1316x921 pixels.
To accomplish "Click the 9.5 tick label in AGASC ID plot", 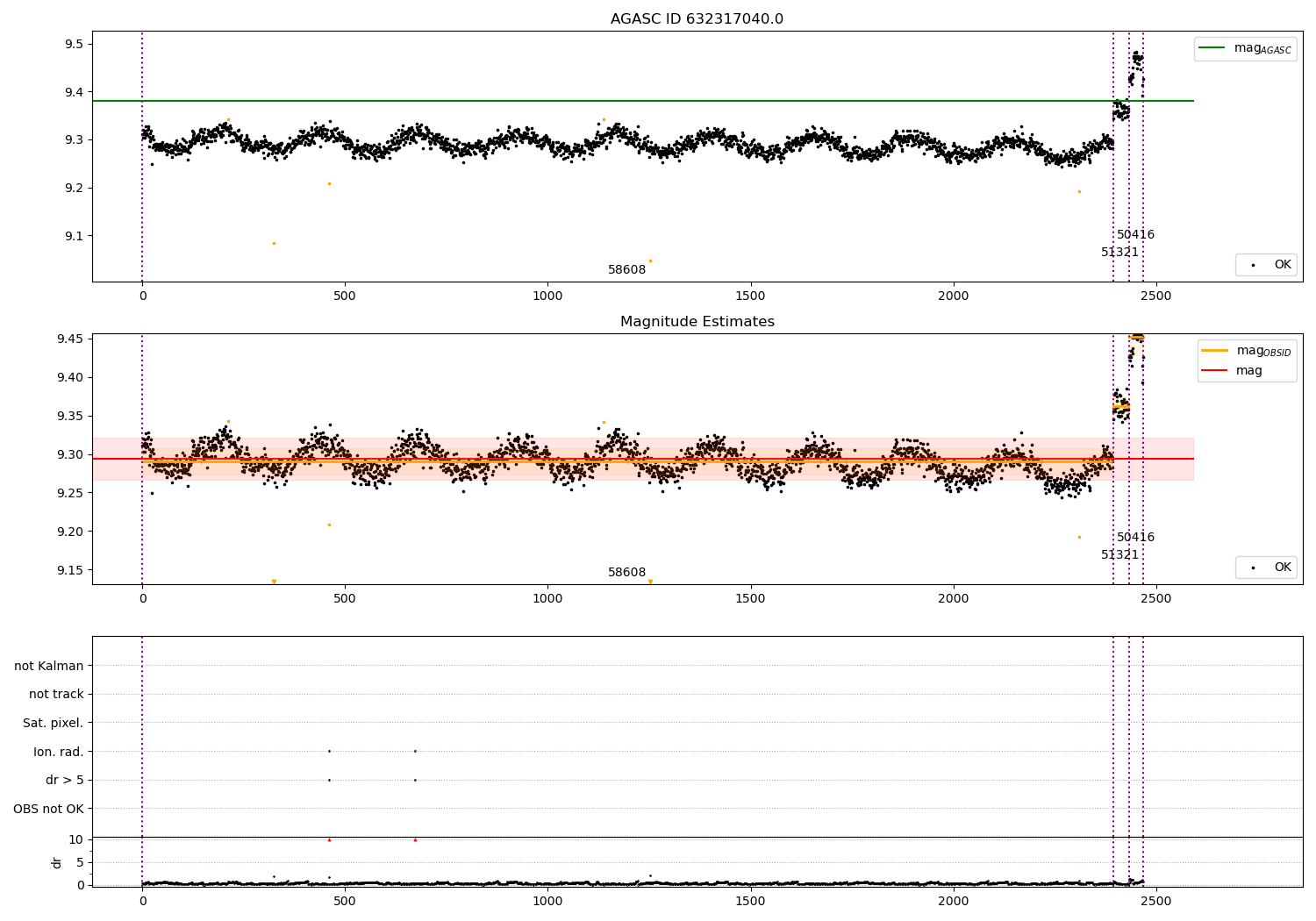I will point(74,44).
